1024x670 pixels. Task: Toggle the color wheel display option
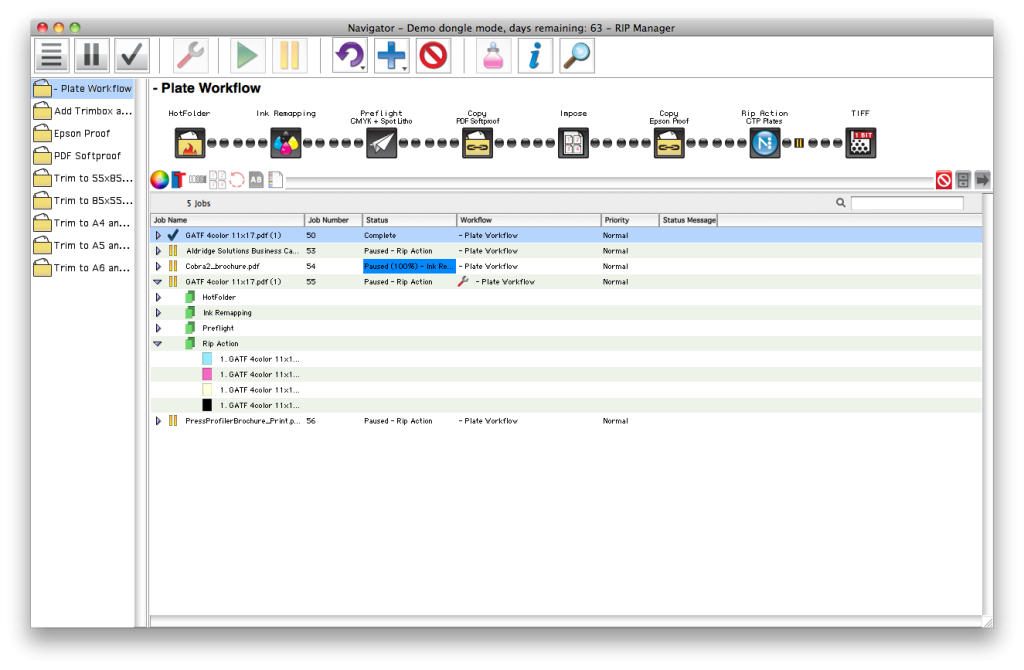[x=160, y=179]
